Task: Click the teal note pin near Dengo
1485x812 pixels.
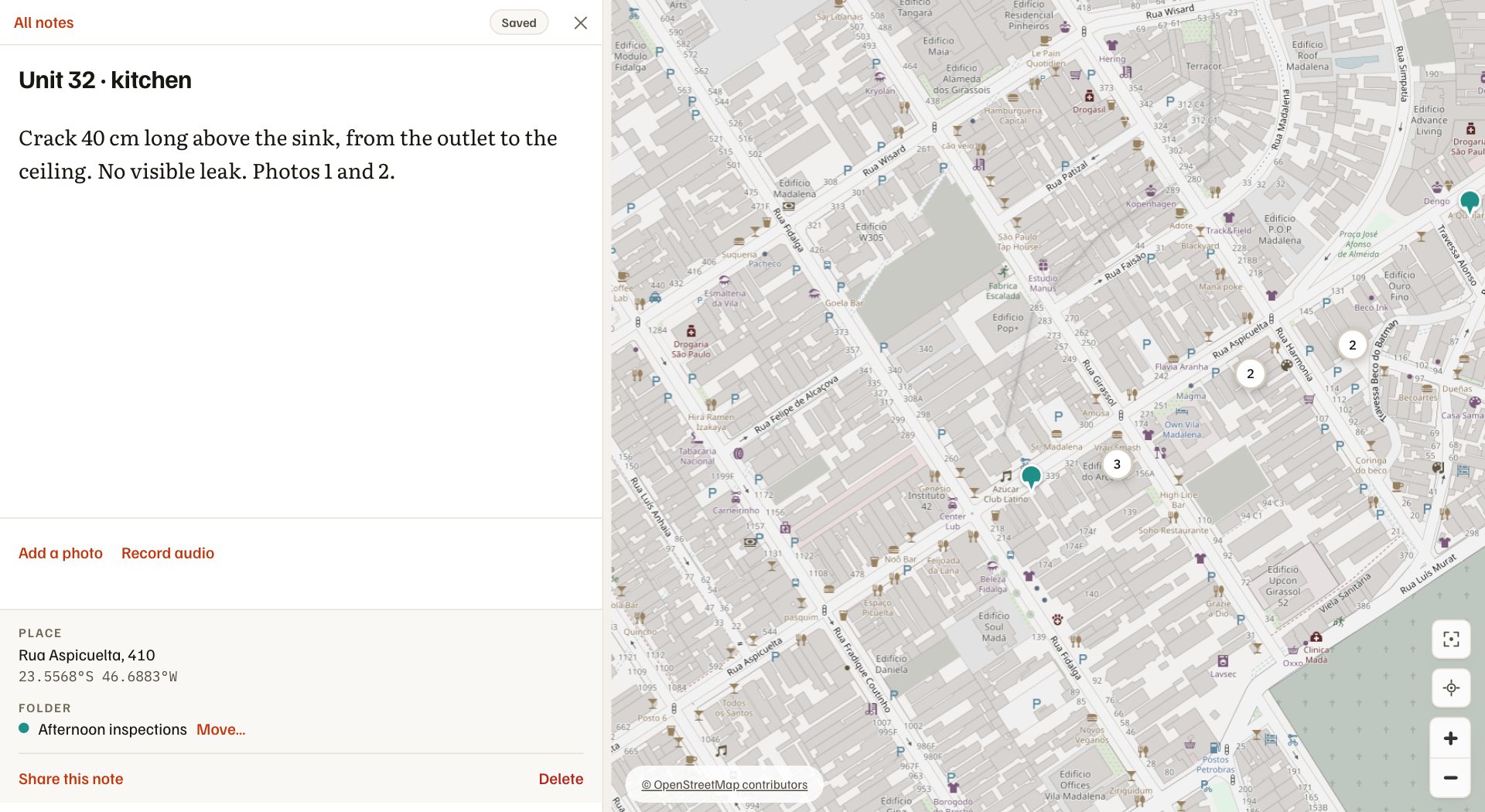Action: point(1470,203)
